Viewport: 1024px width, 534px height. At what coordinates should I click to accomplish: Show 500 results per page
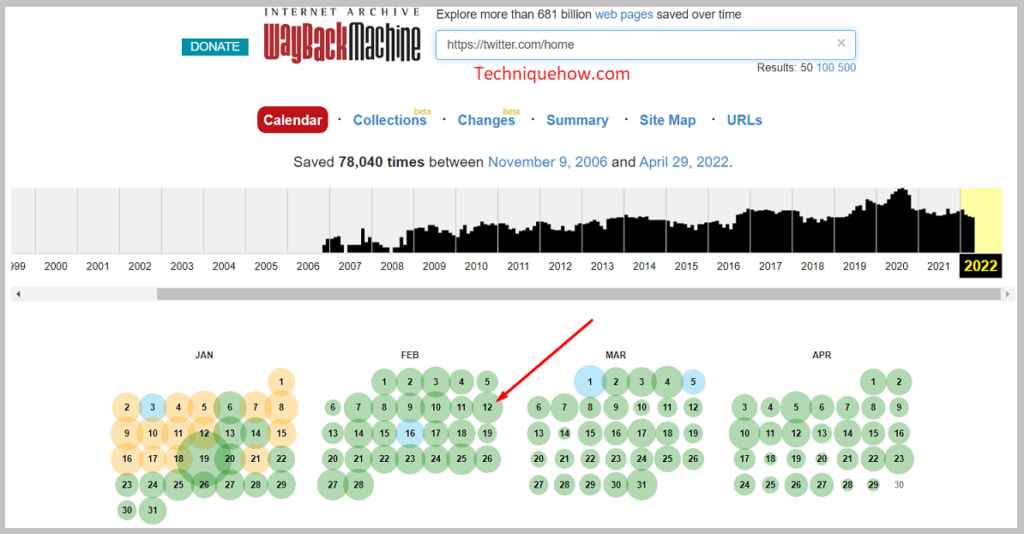(846, 67)
